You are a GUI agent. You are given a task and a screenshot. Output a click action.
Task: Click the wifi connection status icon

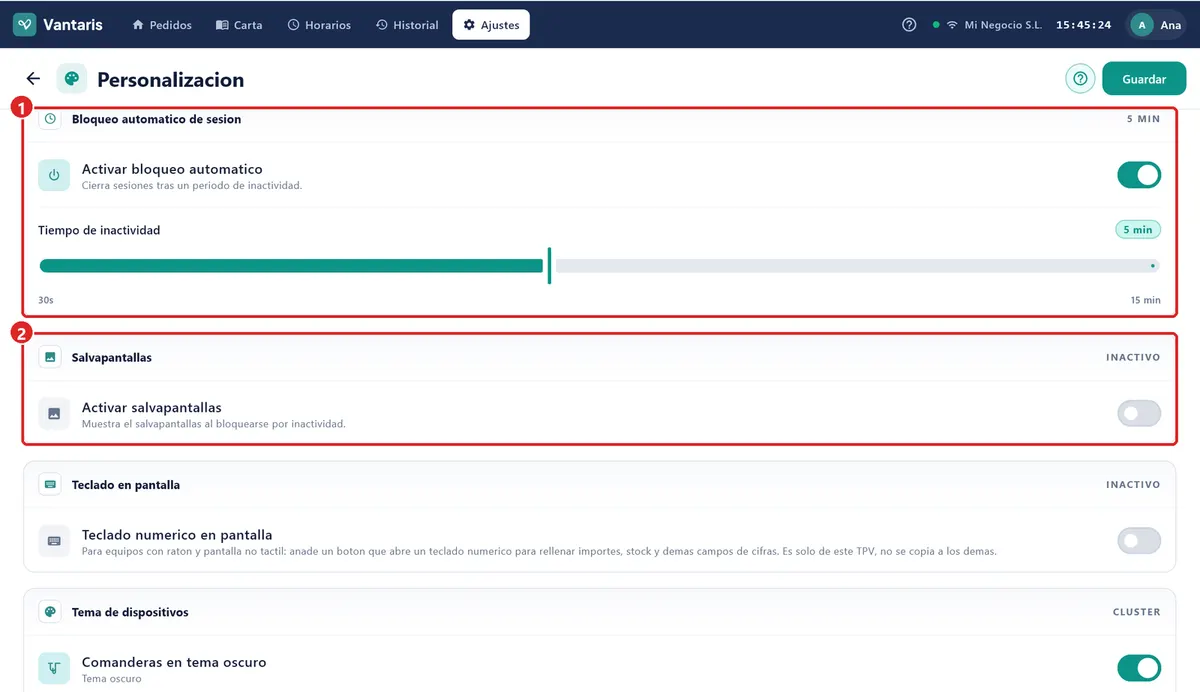tap(952, 25)
